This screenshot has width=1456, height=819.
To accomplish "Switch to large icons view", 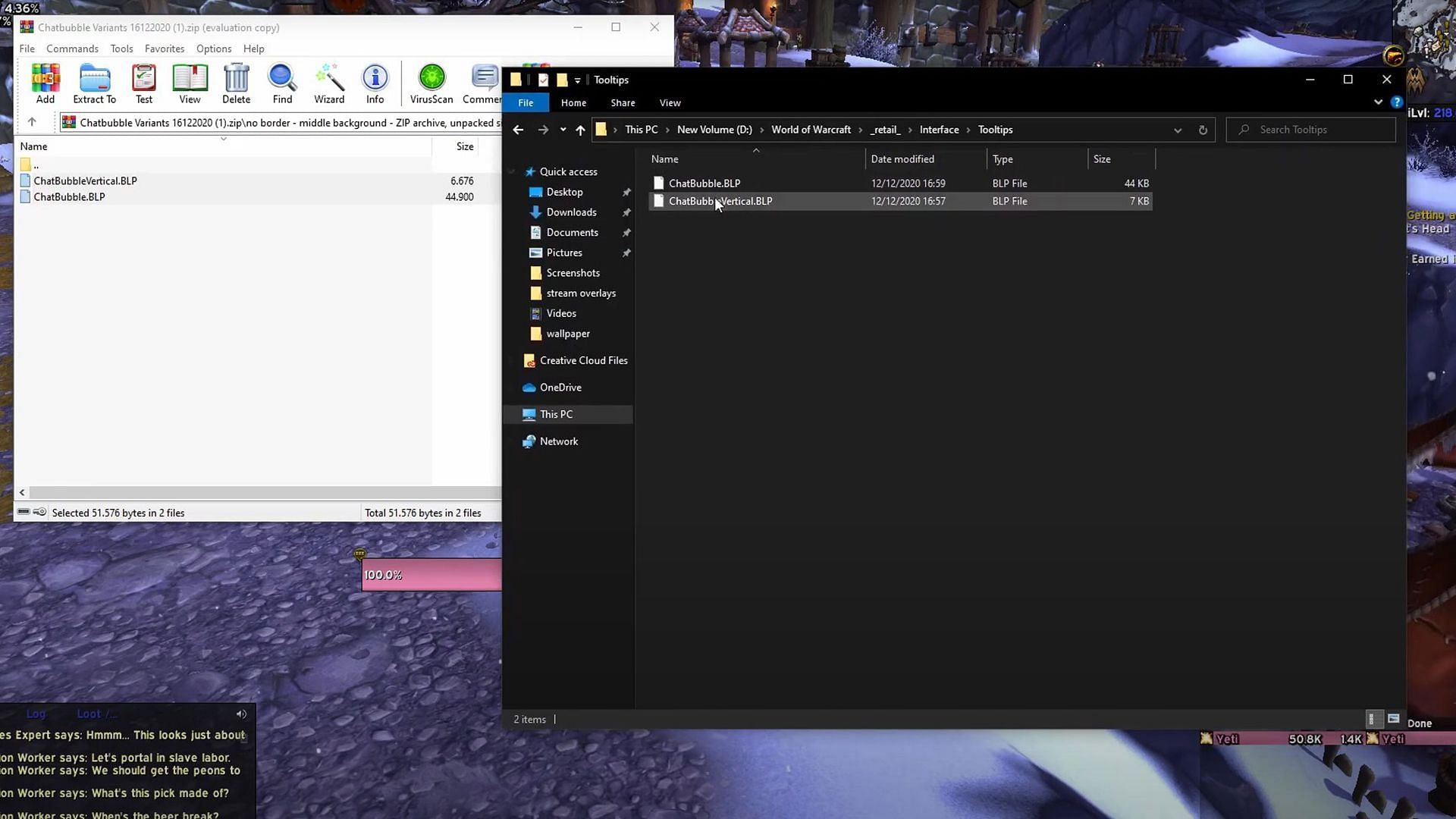I will [1393, 719].
